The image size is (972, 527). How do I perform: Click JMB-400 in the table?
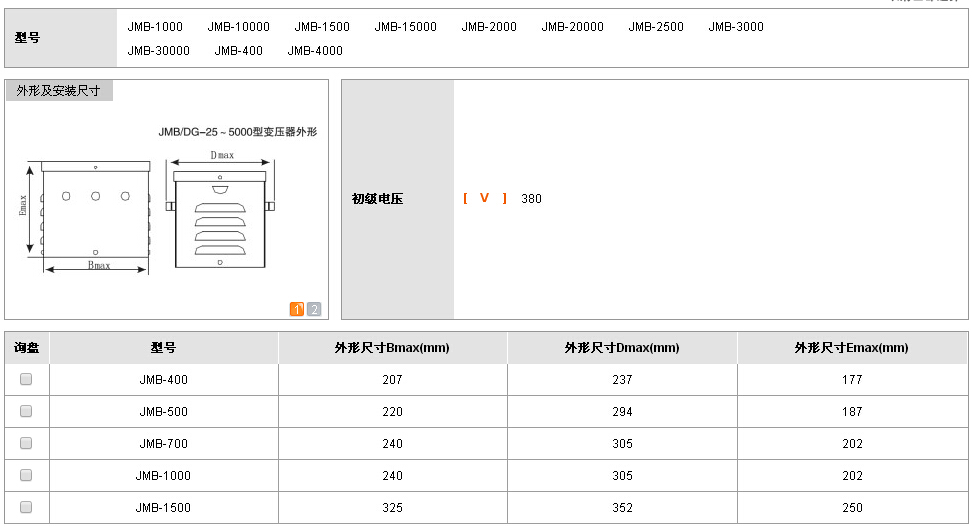click(x=164, y=379)
